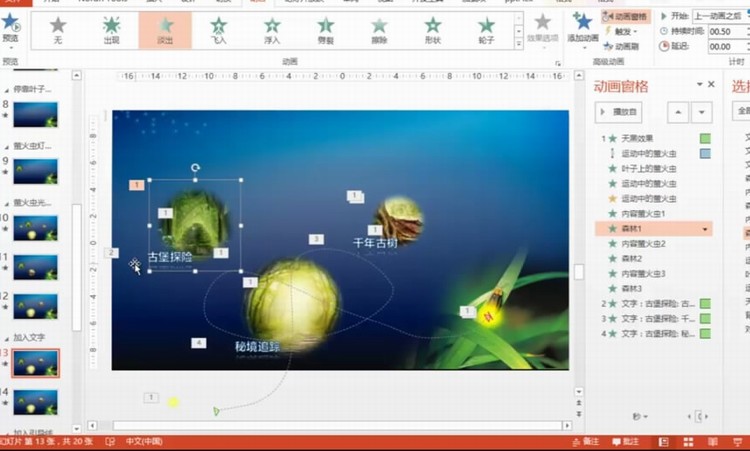
Task: Apply the 形状 (Shape) animation
Action: point(433,30)
